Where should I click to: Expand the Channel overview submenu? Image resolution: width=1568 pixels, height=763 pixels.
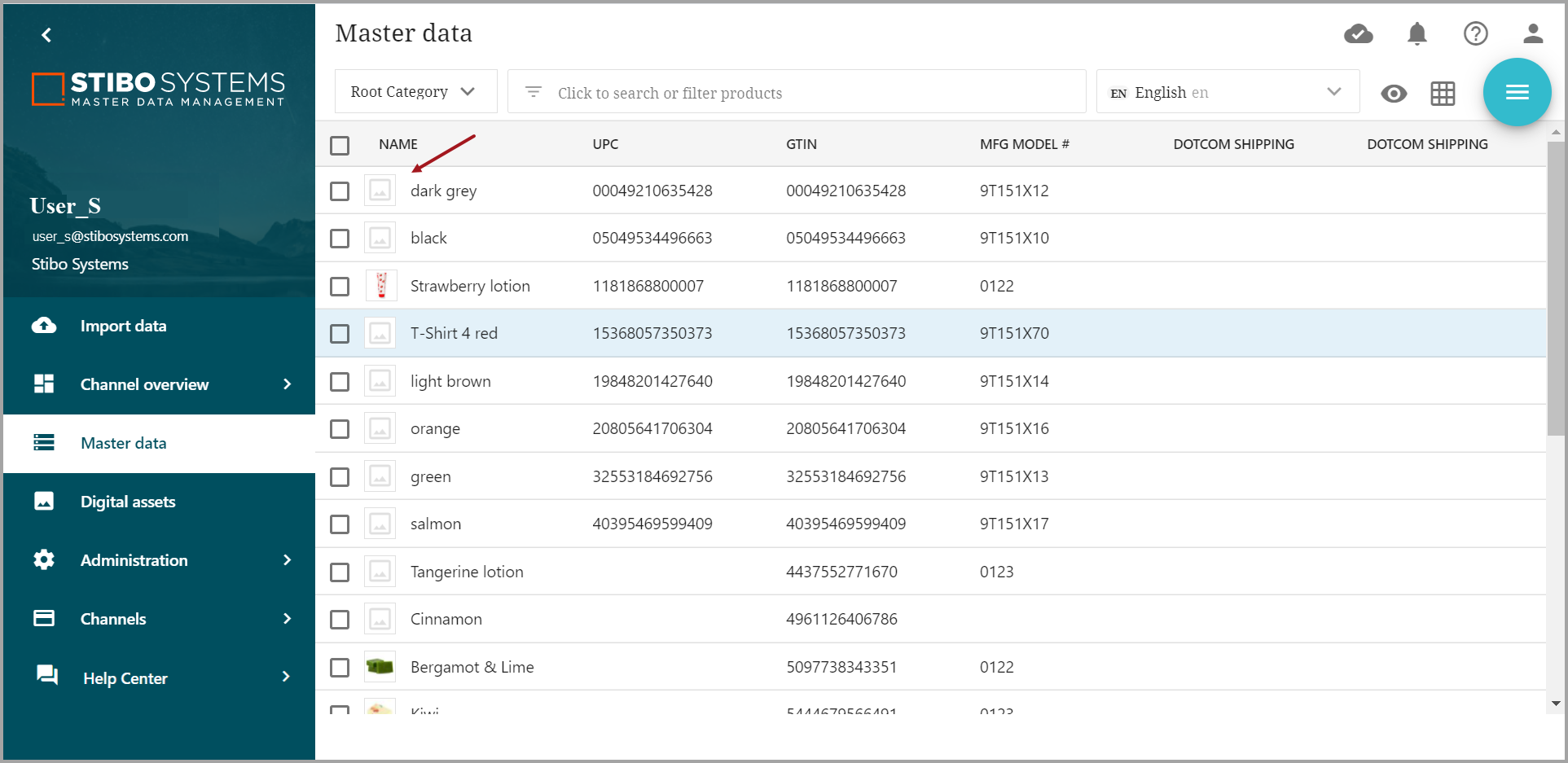(x=286, y=384)
